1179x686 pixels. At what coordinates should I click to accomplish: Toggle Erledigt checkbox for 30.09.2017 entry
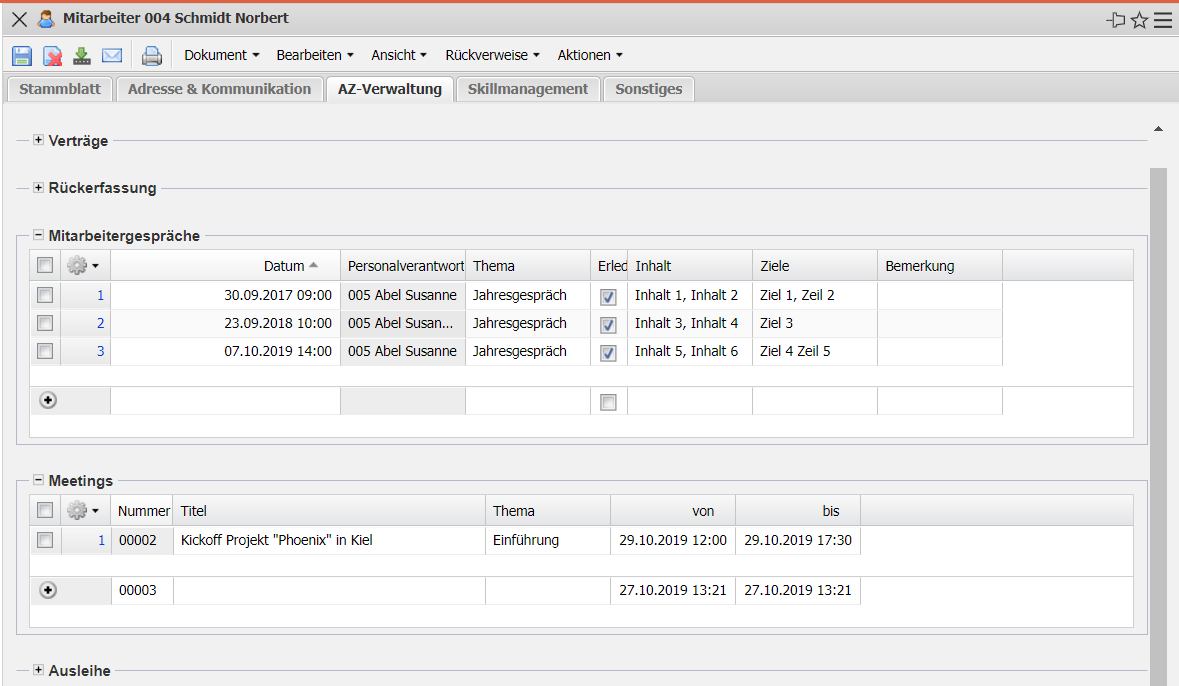pyautogui.click(x=608, y=297)
